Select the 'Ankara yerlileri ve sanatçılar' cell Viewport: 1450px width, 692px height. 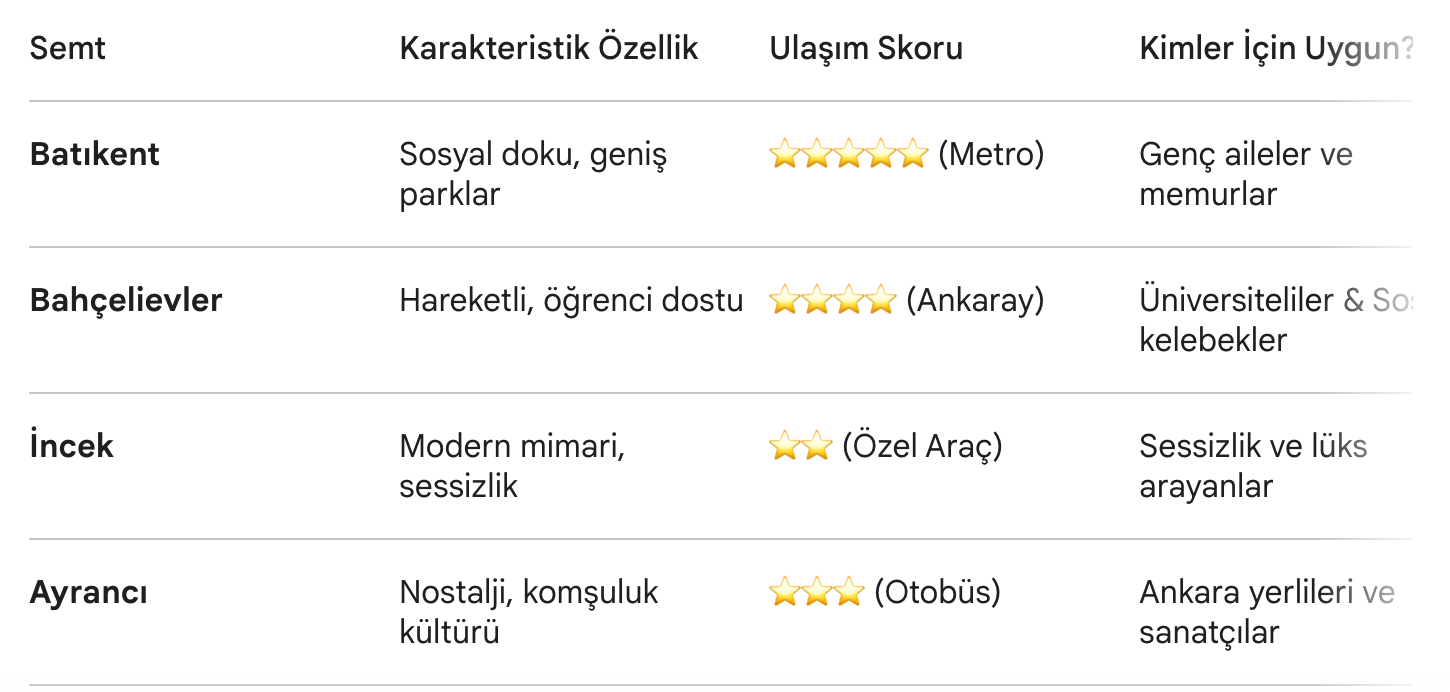pos(1266,612)
